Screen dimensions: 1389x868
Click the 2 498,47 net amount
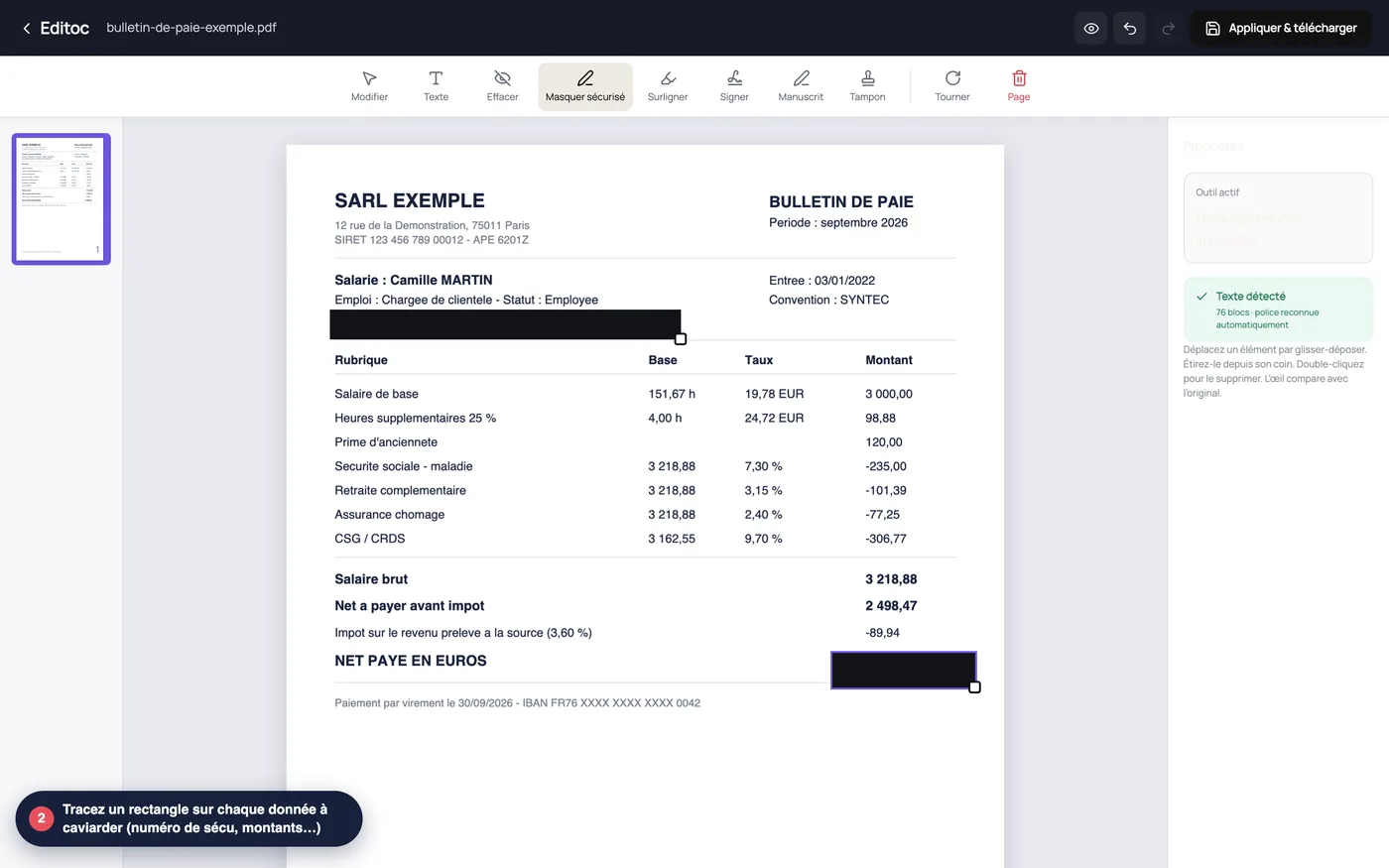[x=891, y=606]
